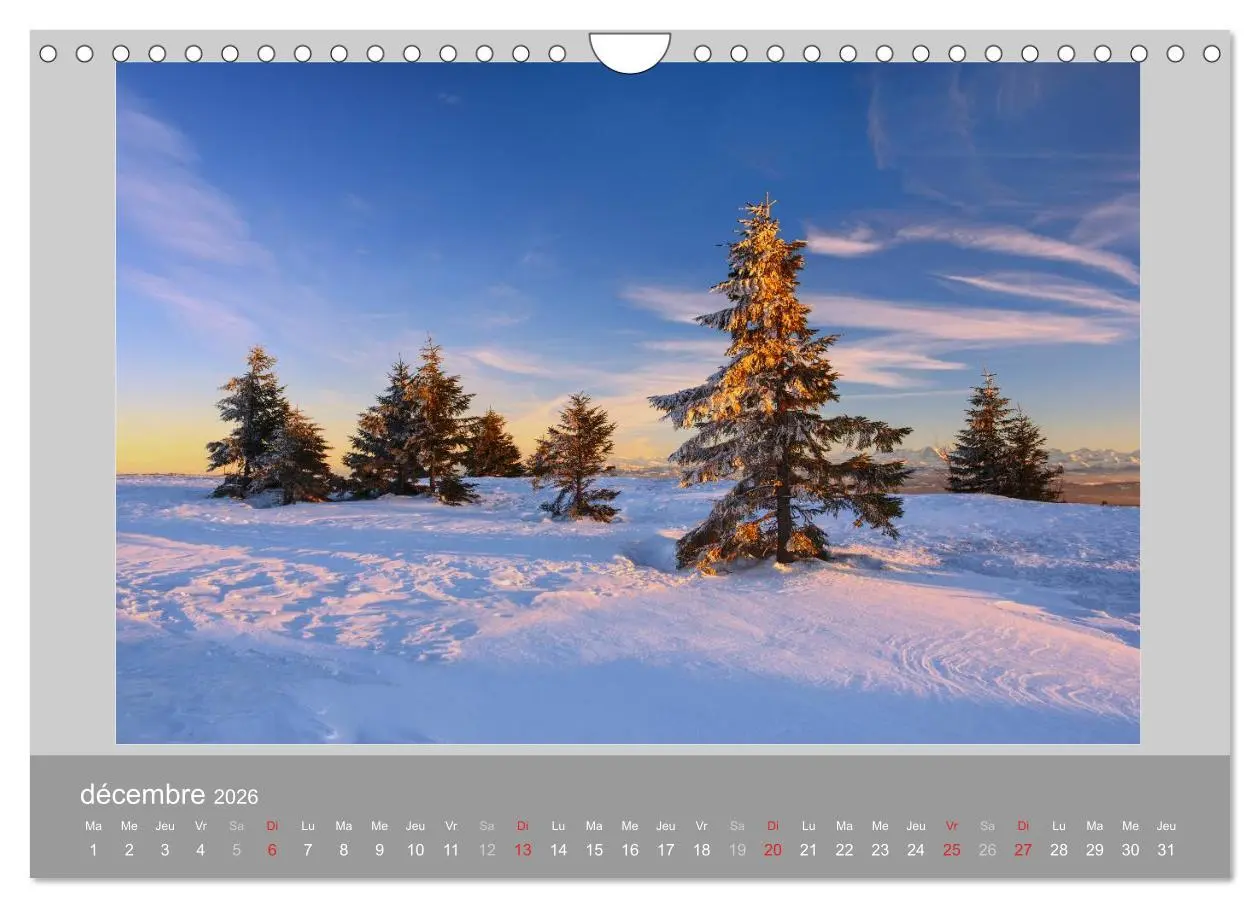
Task: Click the greyed date 26
Action: coord(987,849)
